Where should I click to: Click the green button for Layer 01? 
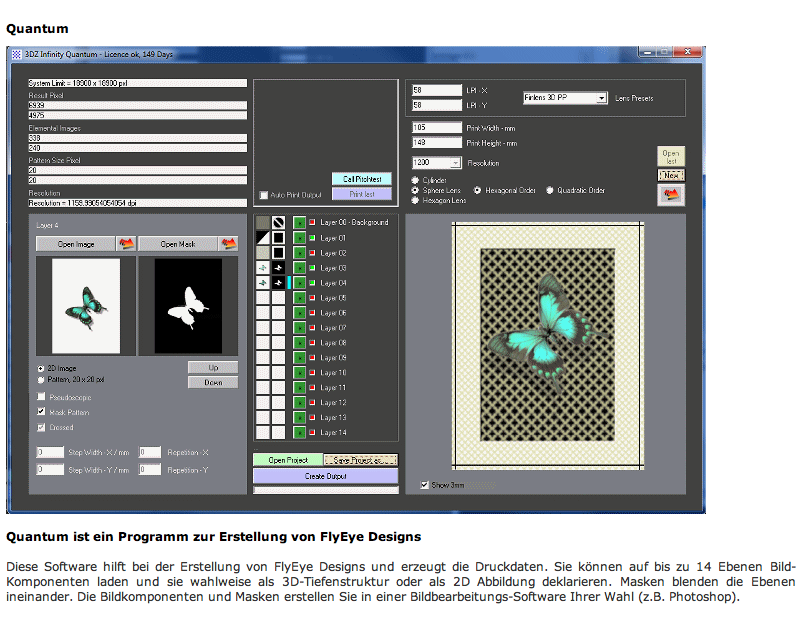(x=299, y=238)
